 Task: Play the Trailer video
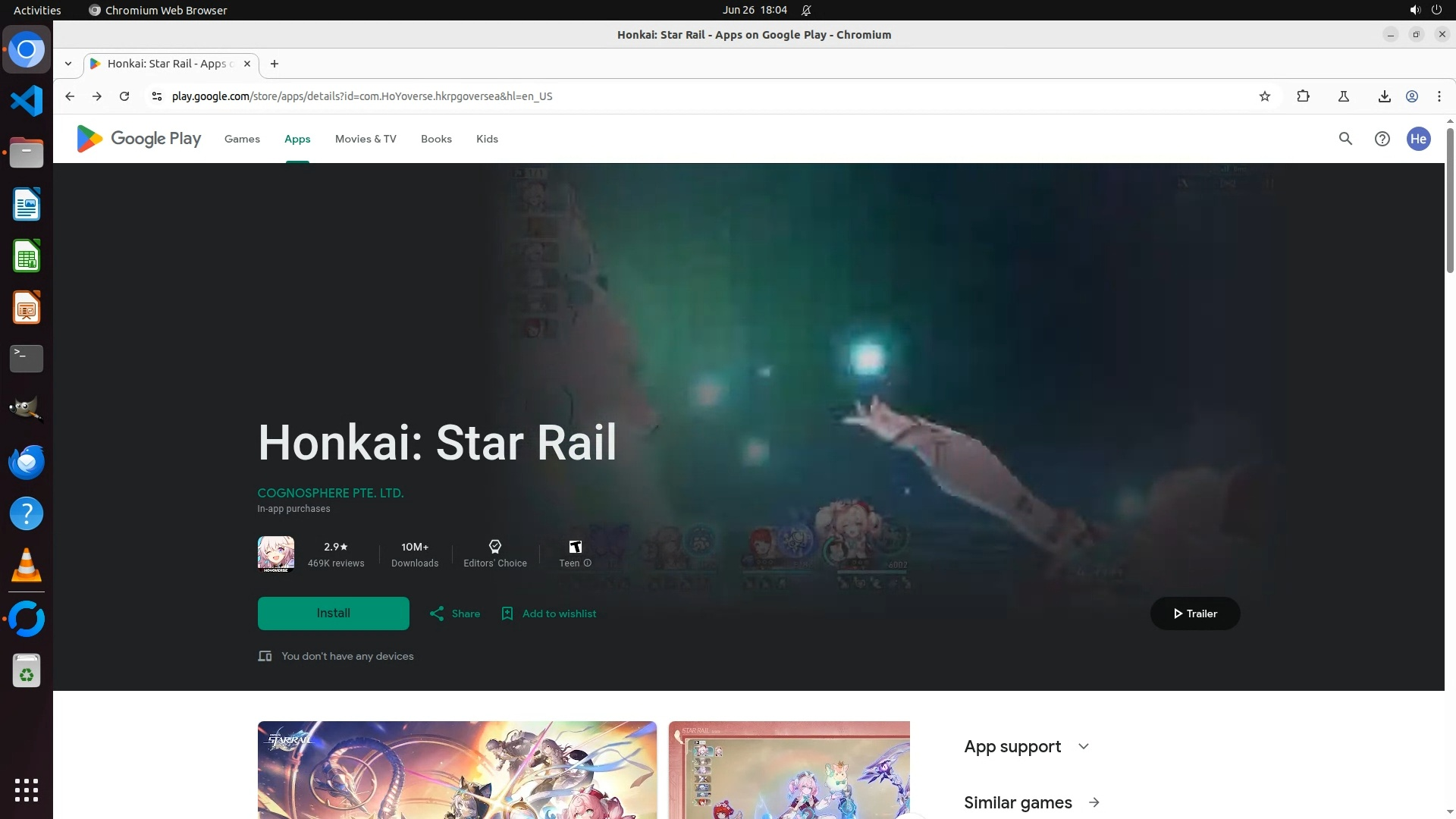click(x=1194, y=613)
